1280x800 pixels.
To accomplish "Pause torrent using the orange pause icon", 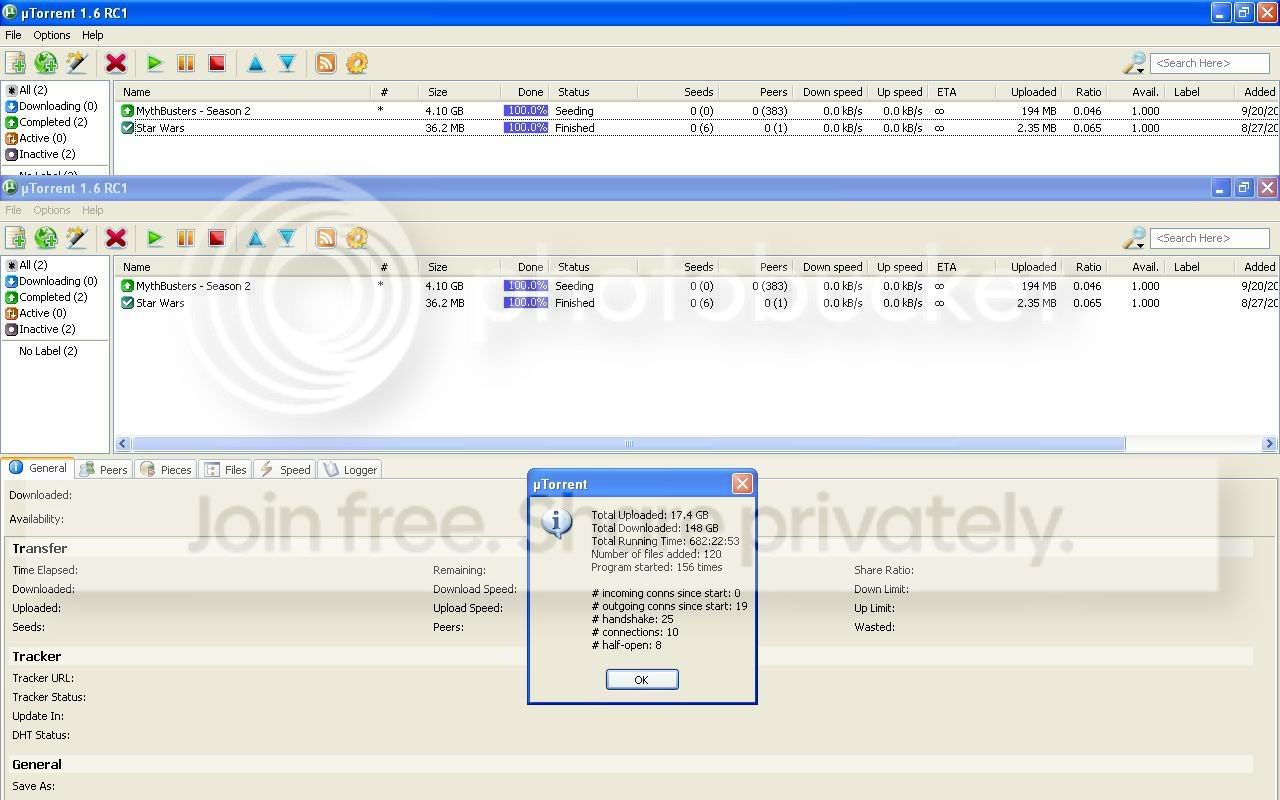I will [185, 238].
